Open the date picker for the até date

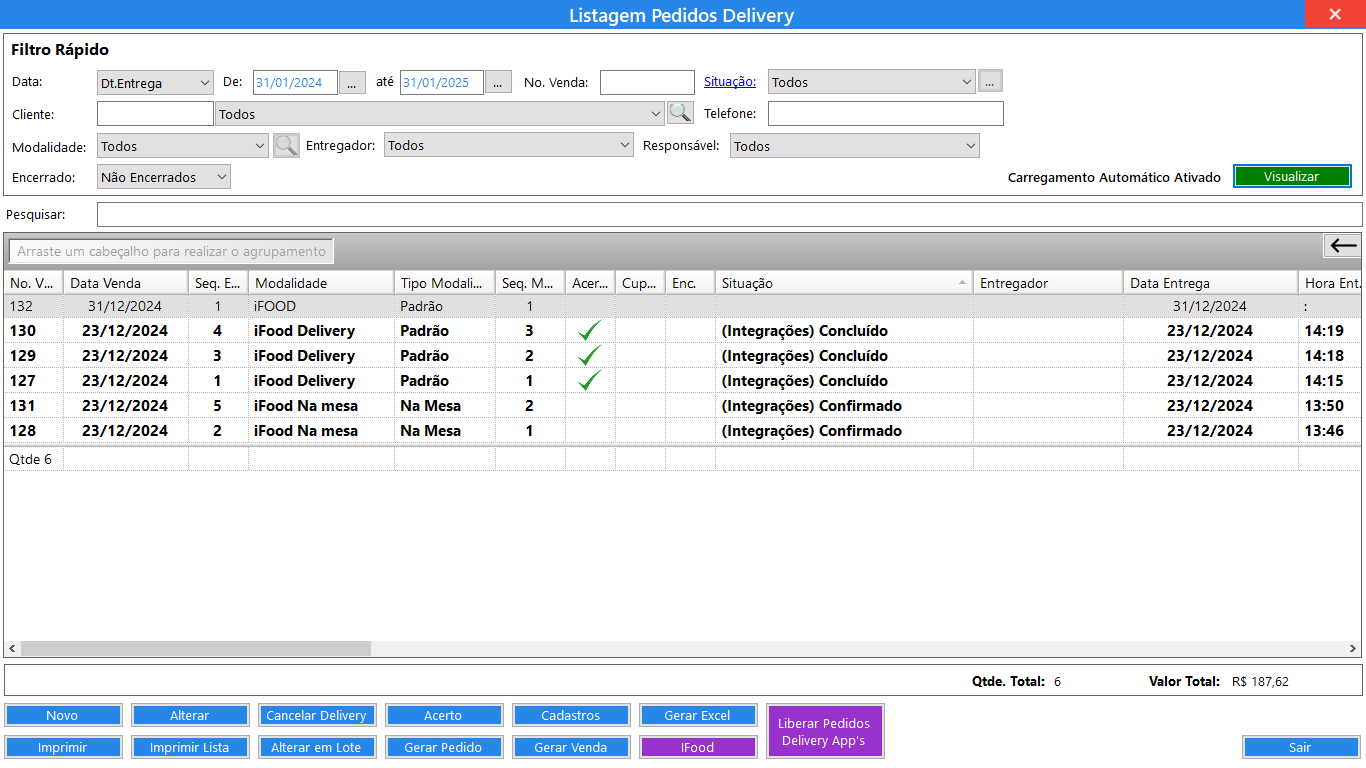pos(498,83)
